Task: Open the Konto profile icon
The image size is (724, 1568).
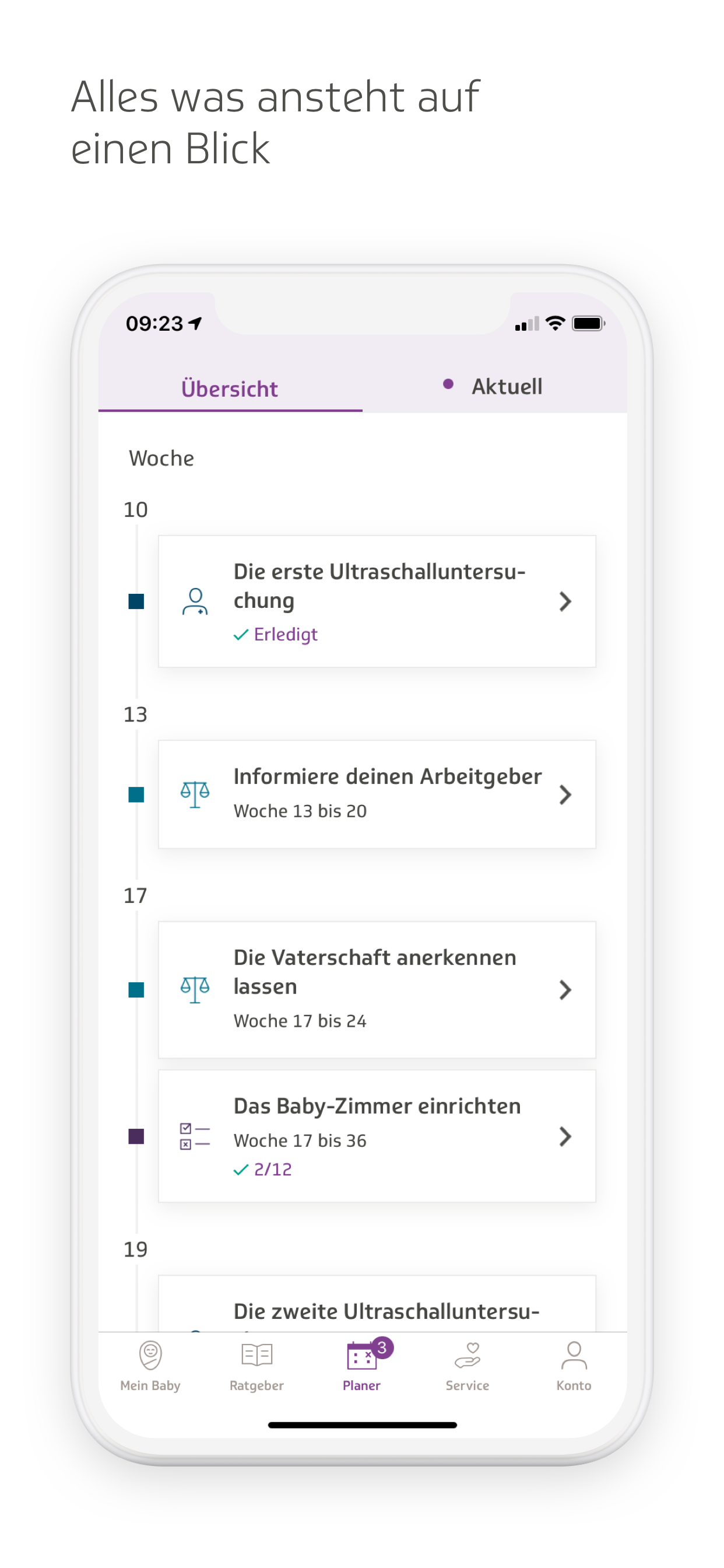Action: [x=573, y=1356]
